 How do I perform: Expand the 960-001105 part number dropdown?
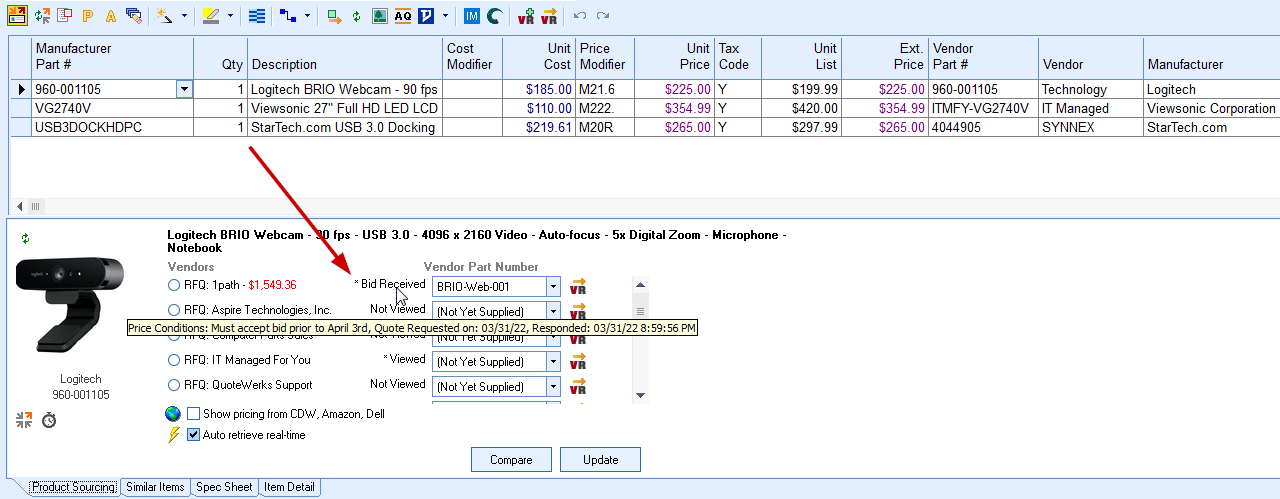tap(184, 89)
